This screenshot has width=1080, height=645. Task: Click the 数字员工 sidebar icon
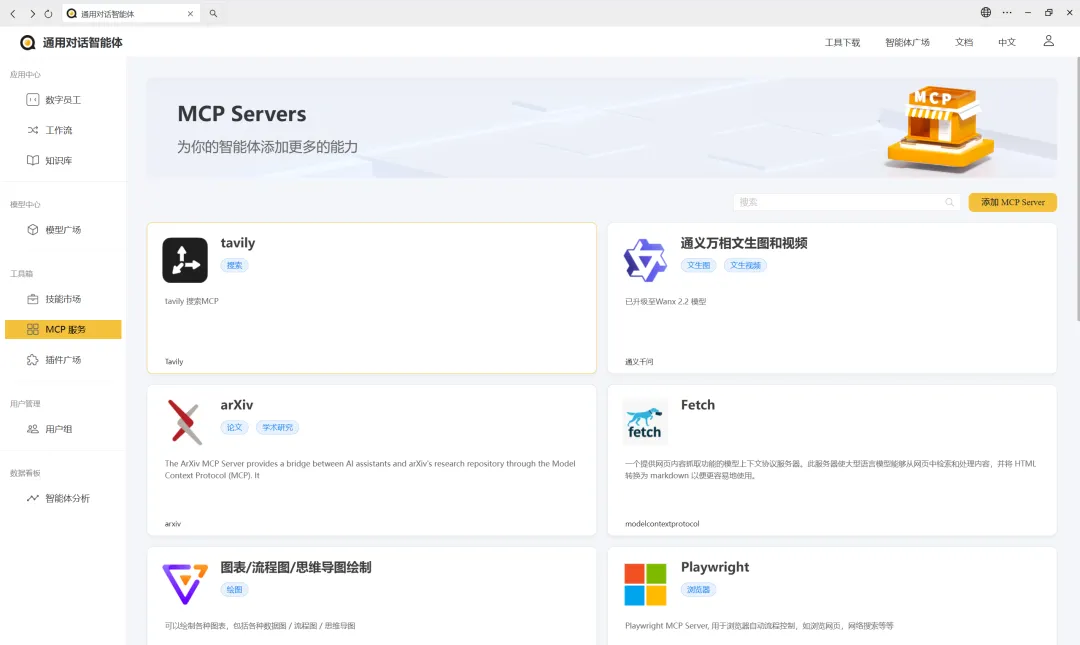[32, 100]
